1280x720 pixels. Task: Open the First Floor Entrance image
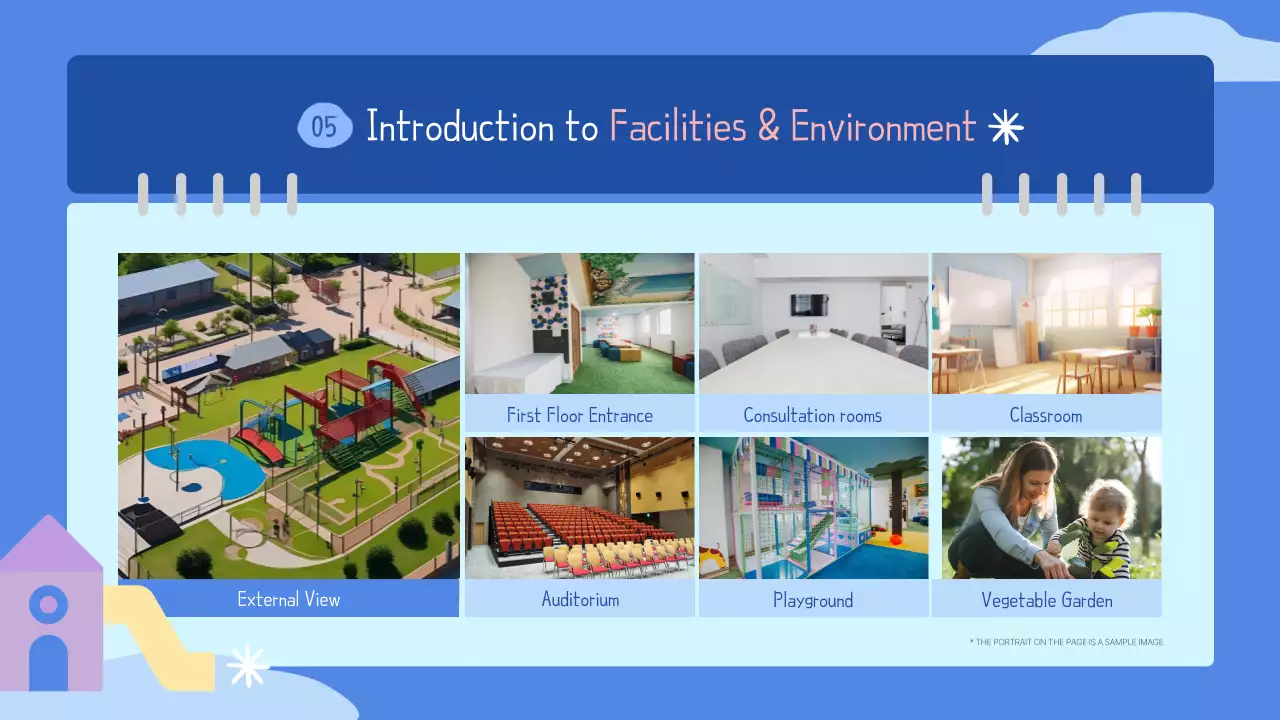click(x=580, y=323)
